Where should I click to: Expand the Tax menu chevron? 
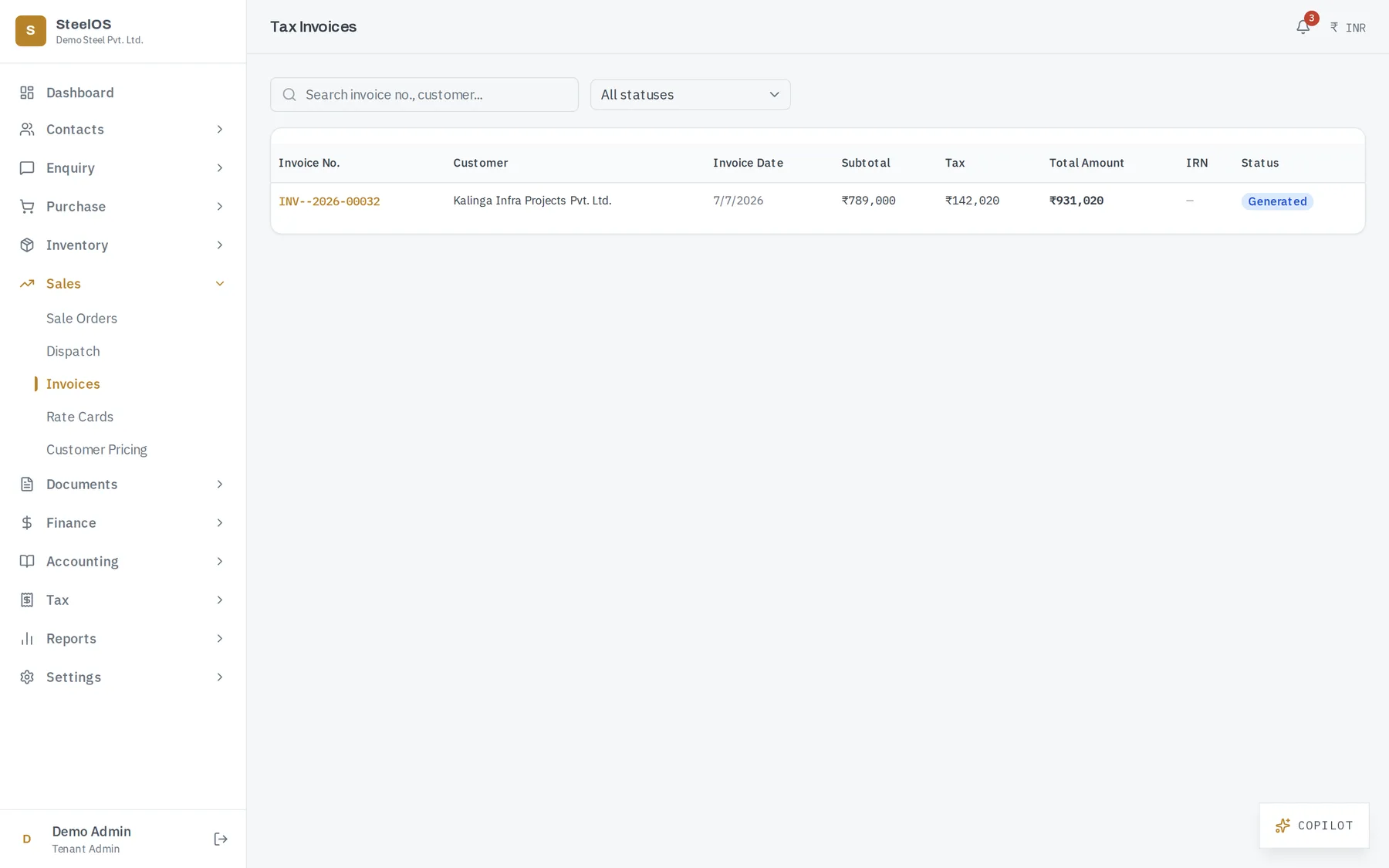click(220, 599)
